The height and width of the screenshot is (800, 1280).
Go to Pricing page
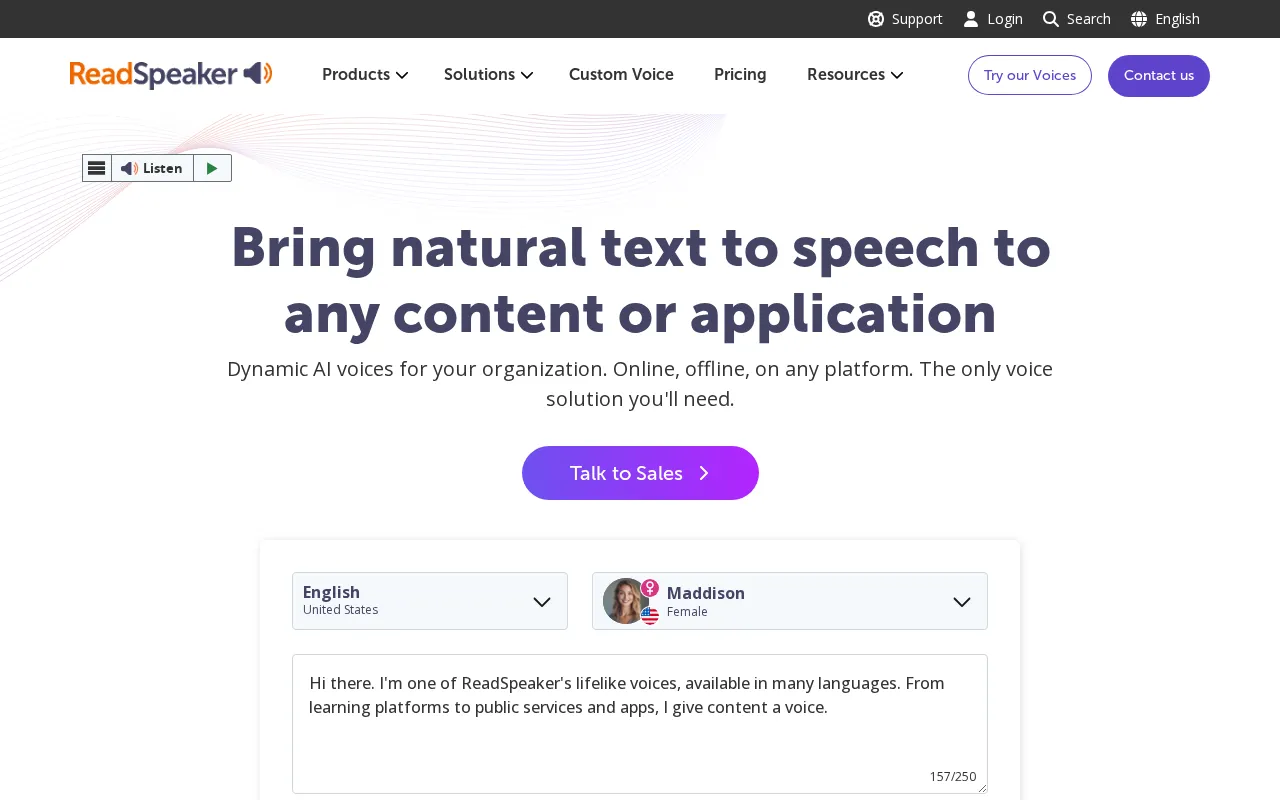740,75
